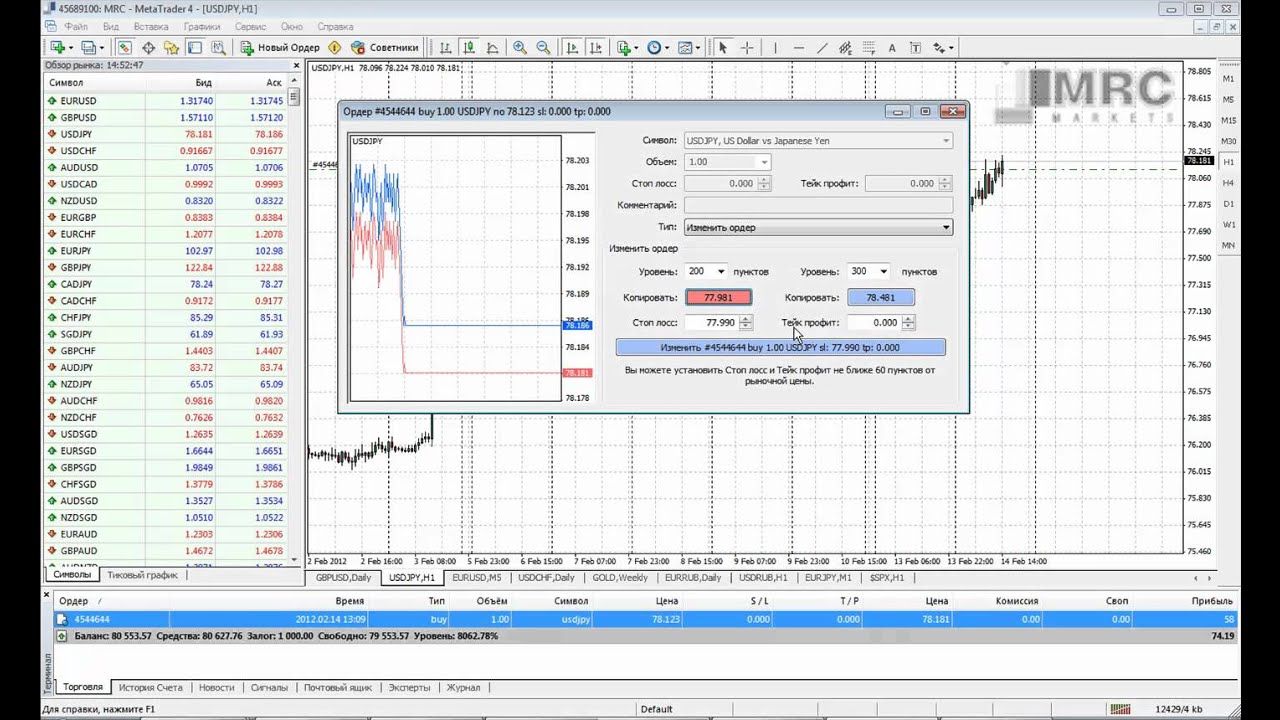Open the Вид menu
This screenshot has width=1280, height=720.
pyautogui.click(x=111, y=27)
